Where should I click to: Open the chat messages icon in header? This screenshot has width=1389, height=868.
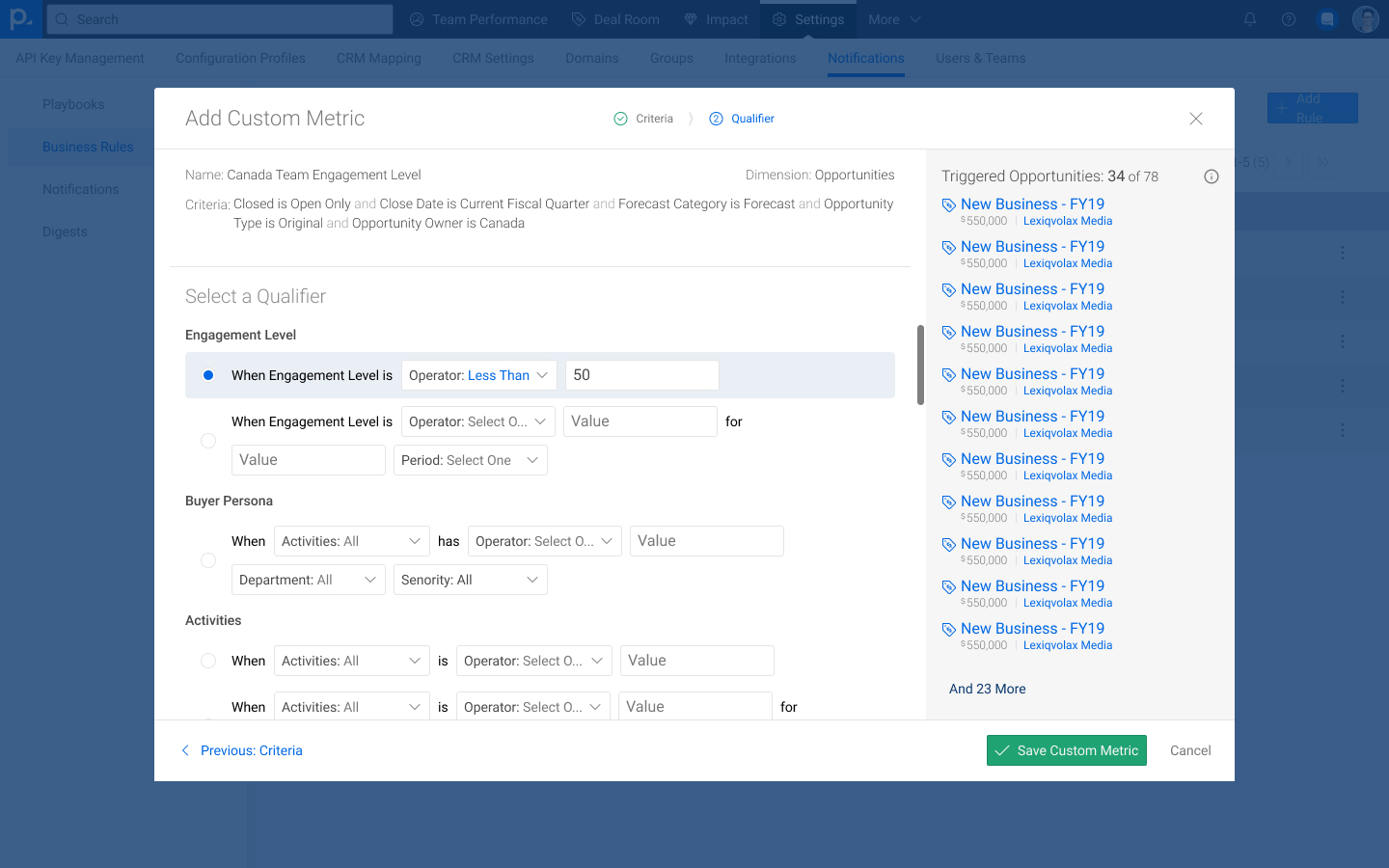(x=1327, y=19)
